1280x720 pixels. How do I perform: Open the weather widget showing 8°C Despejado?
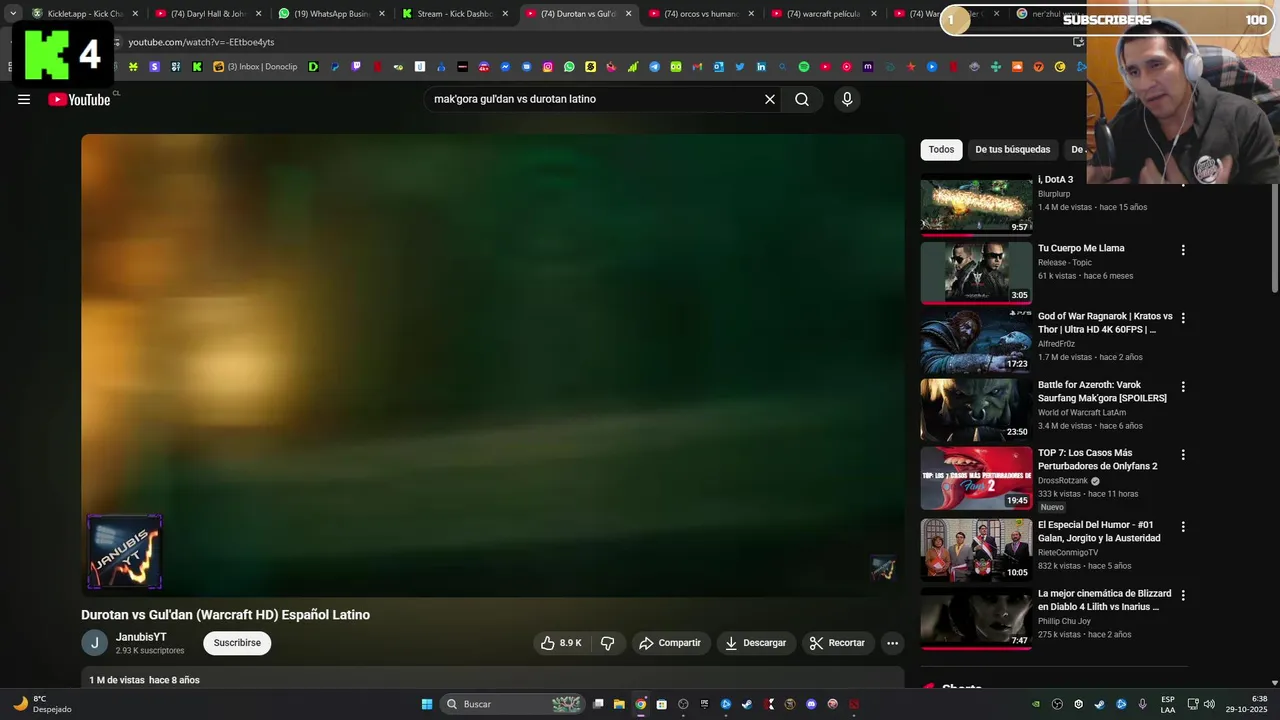click(x=42, y=704)
